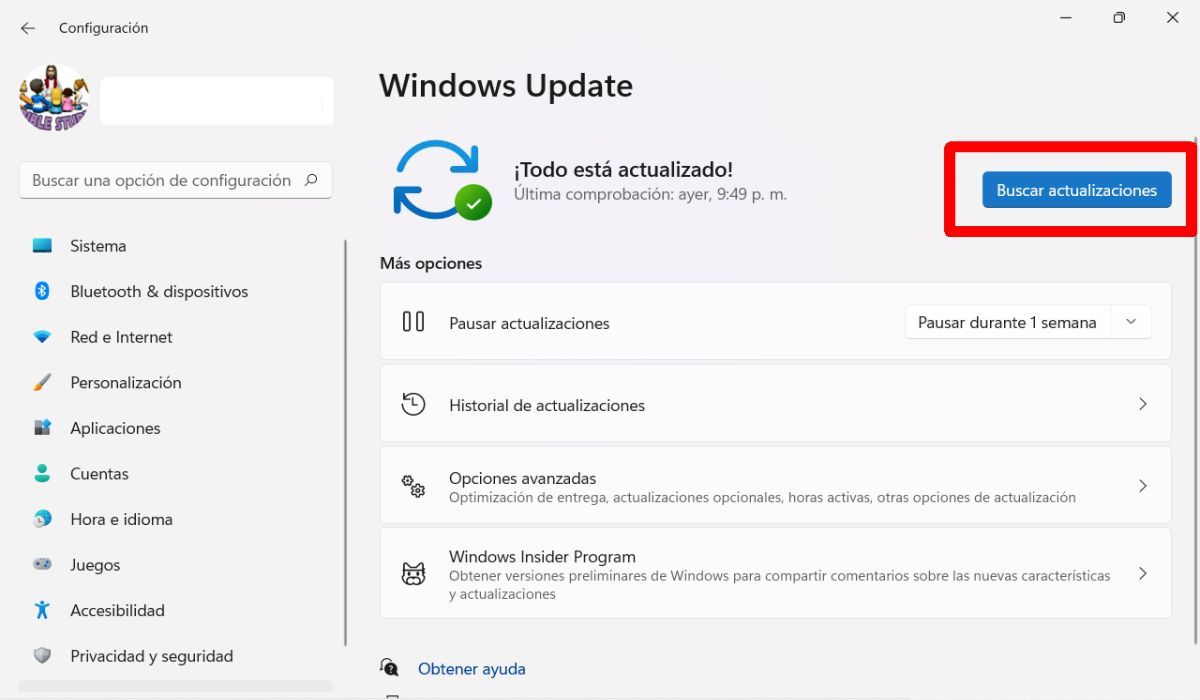Open the Pausar durante 1 semana dropdown

tap(1131, 322)
